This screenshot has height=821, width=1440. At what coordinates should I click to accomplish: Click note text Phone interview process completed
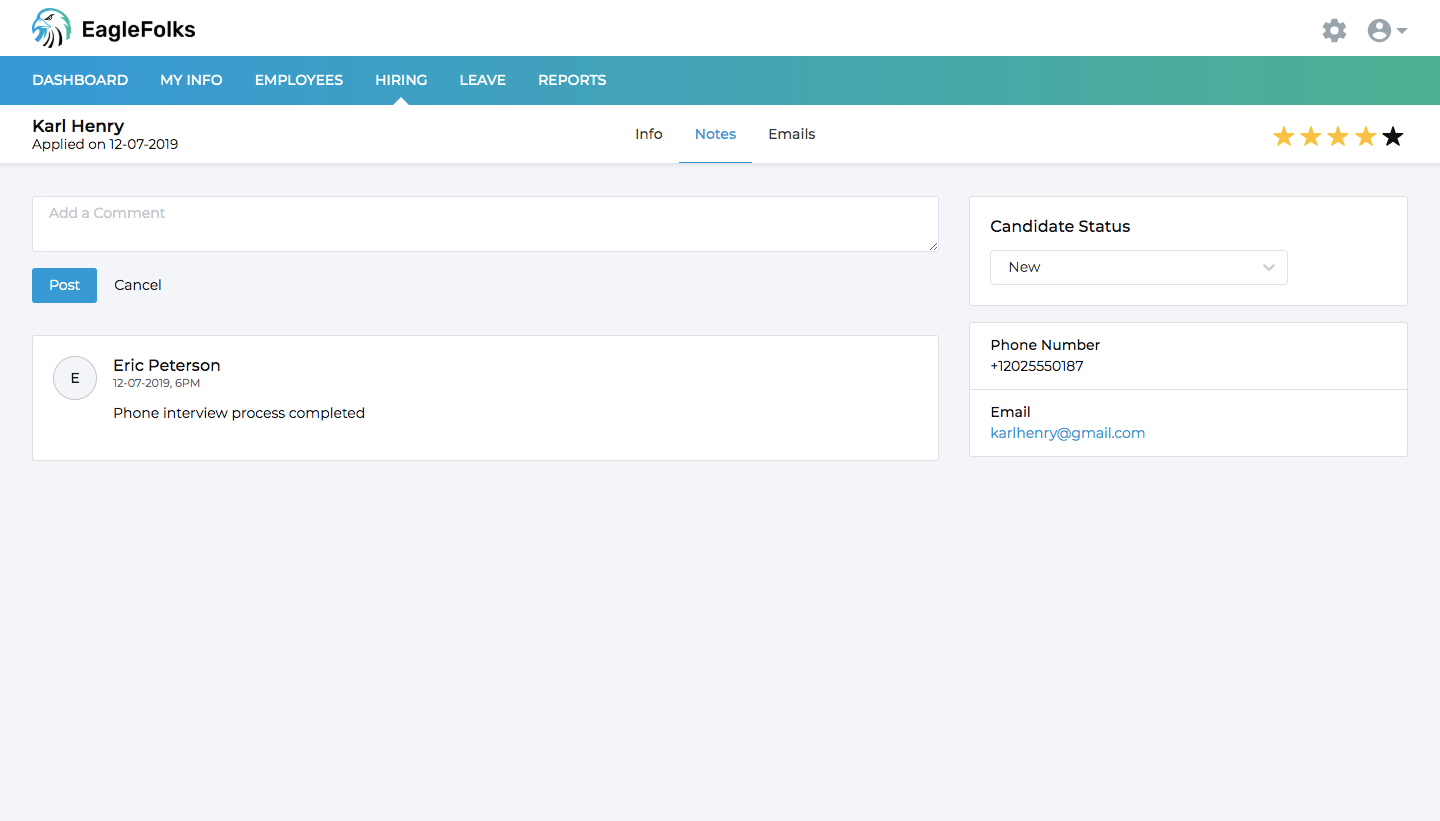point(239,413)
